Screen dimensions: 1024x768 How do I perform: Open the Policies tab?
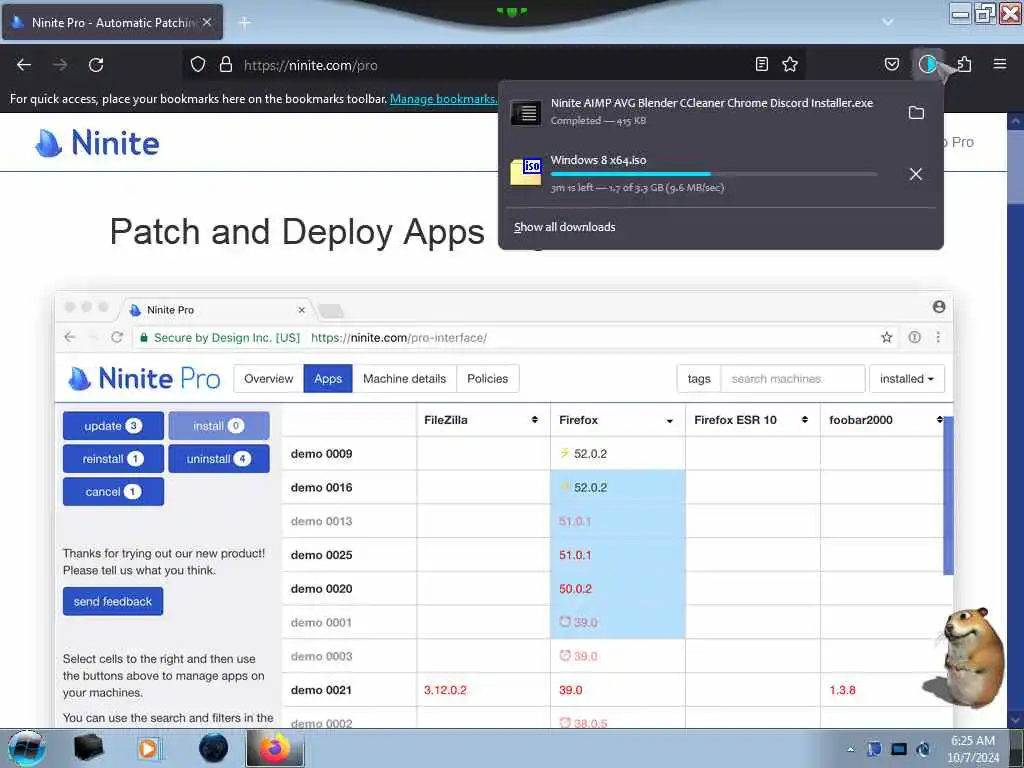click(487, 379)
